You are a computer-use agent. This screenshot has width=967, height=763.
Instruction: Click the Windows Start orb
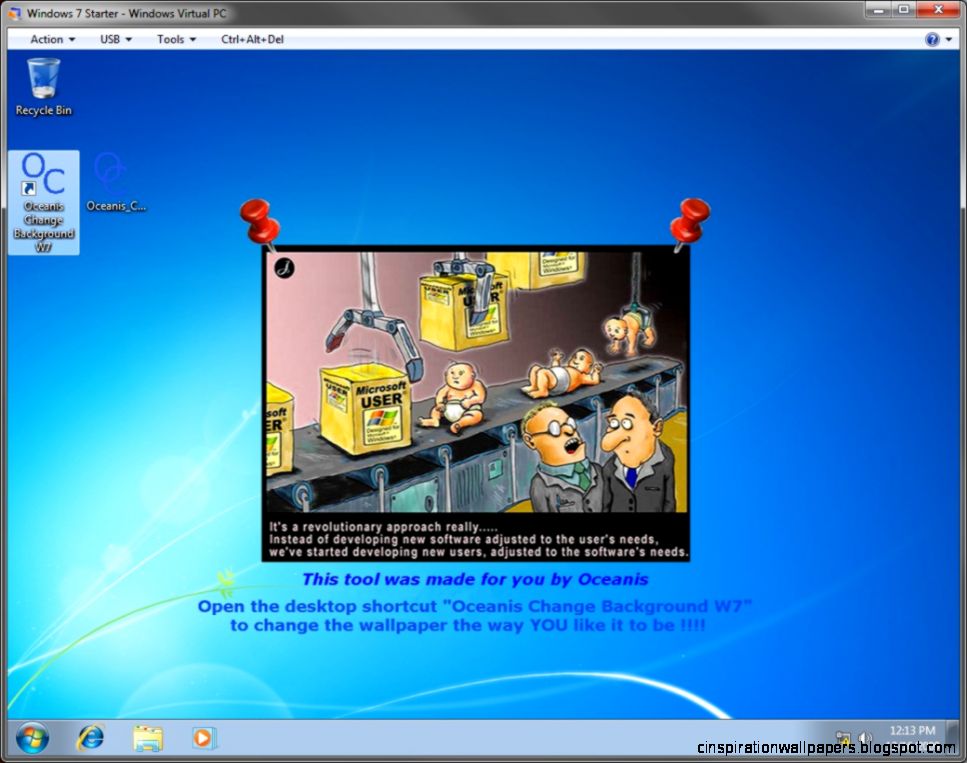coord(33,737)
